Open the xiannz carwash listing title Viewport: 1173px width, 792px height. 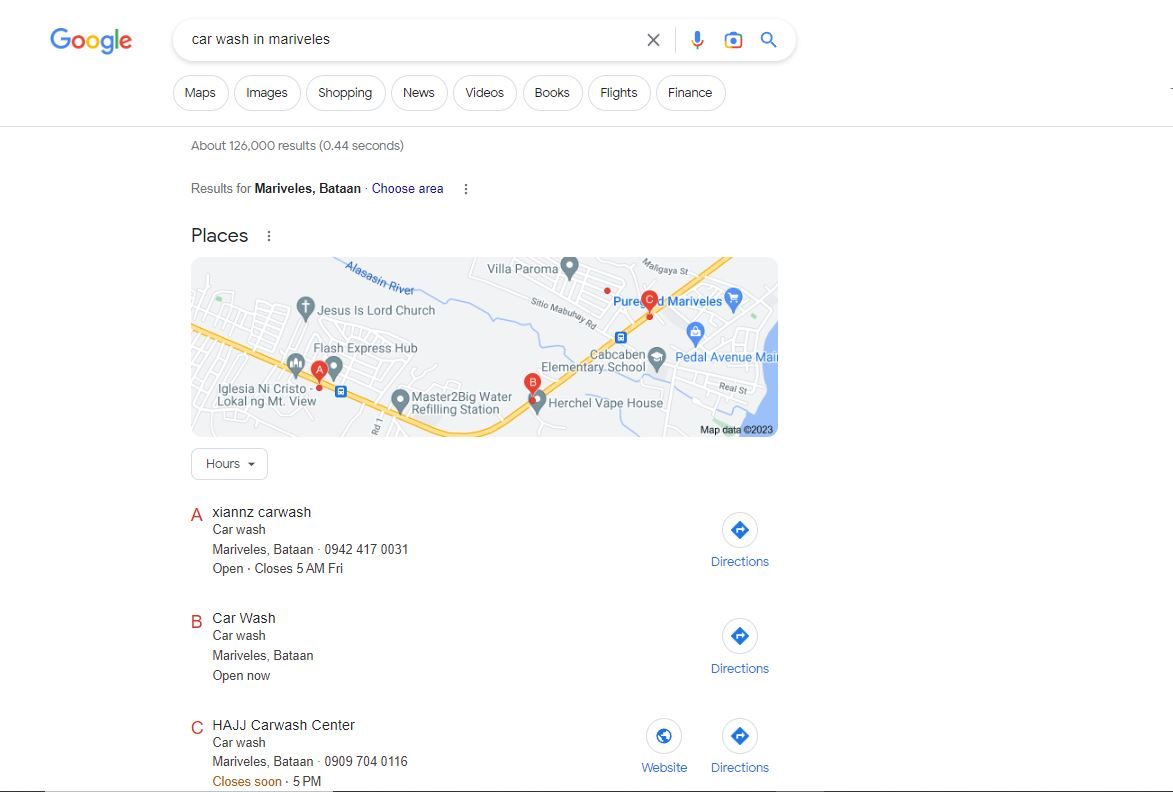[262, 512]
